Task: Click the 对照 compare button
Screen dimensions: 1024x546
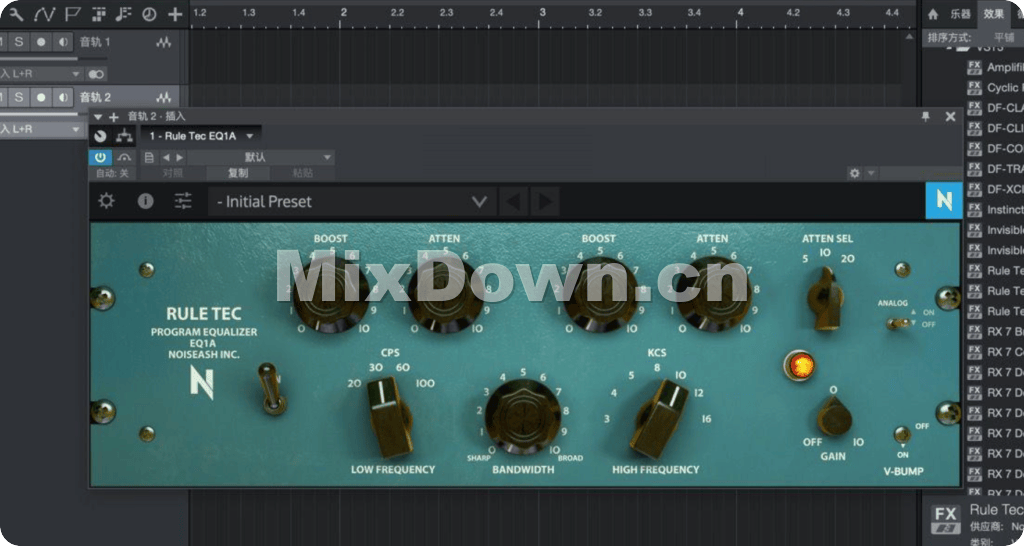Action: (172, 173)
